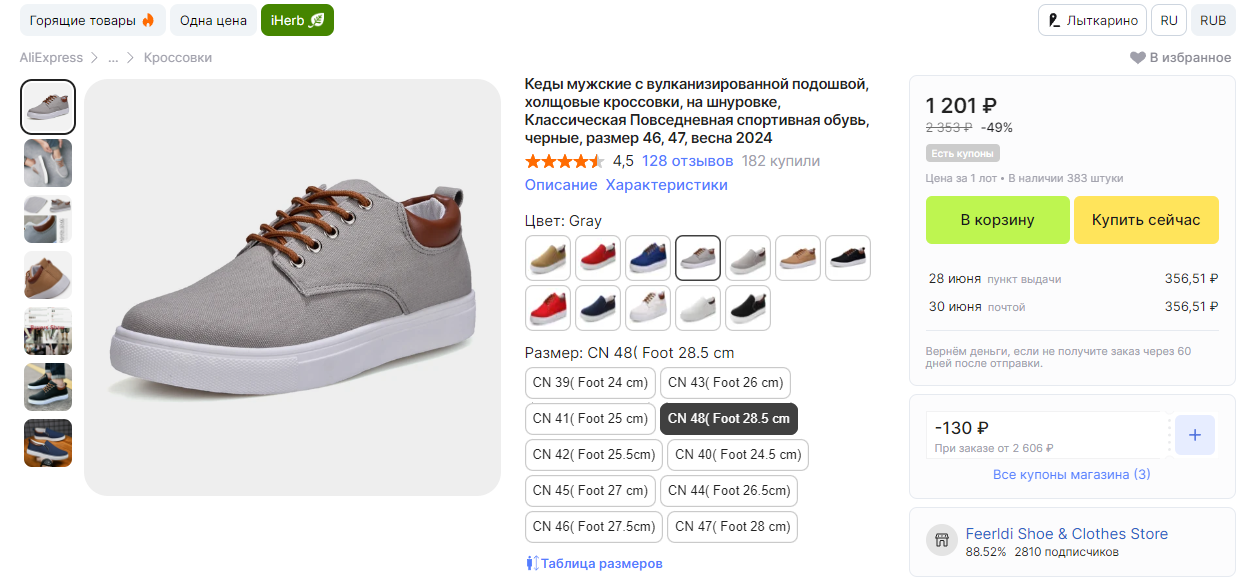Click the orange star rating
This screenshot has height=587, width=1255.
click(x=564, y=161)
